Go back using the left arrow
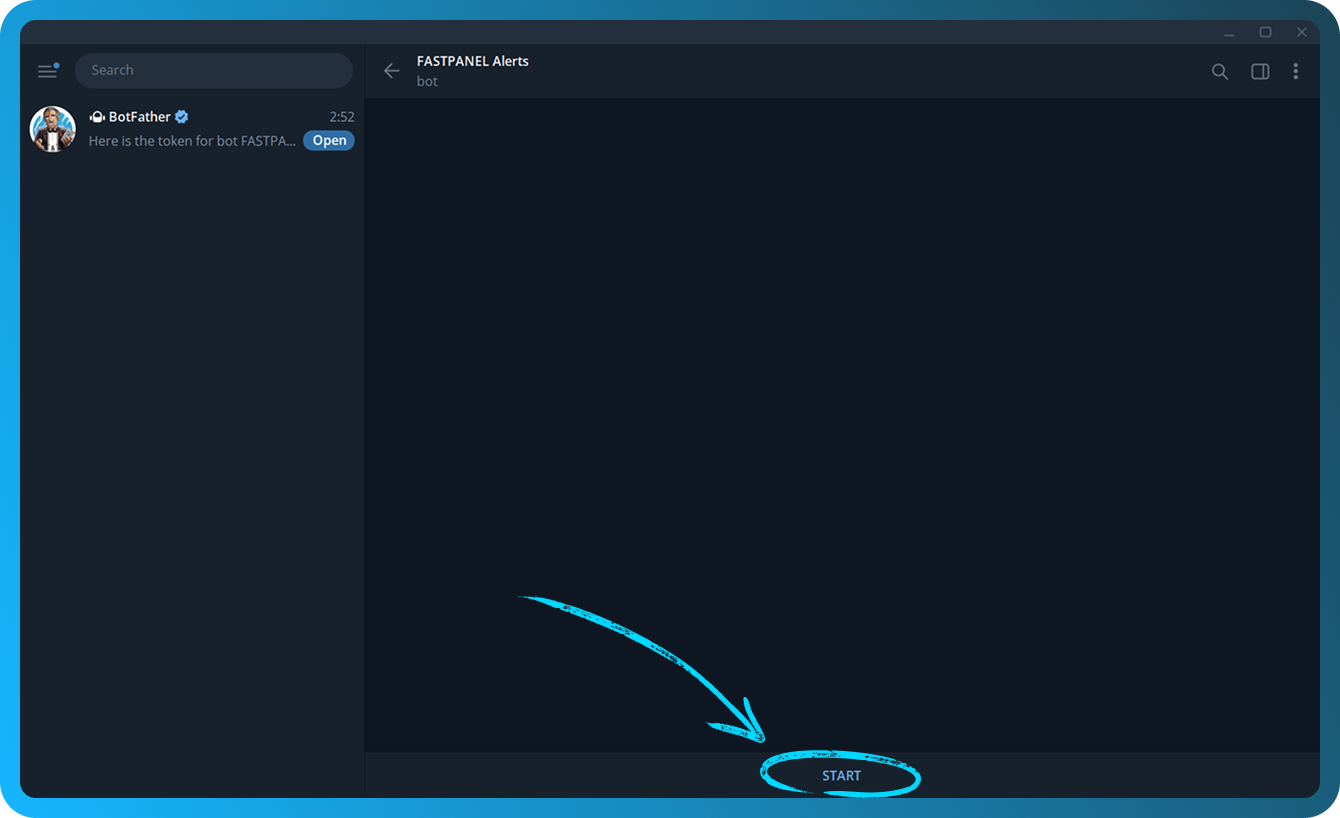The height and width of the screenshot is (818, 1340). point(392,71)
